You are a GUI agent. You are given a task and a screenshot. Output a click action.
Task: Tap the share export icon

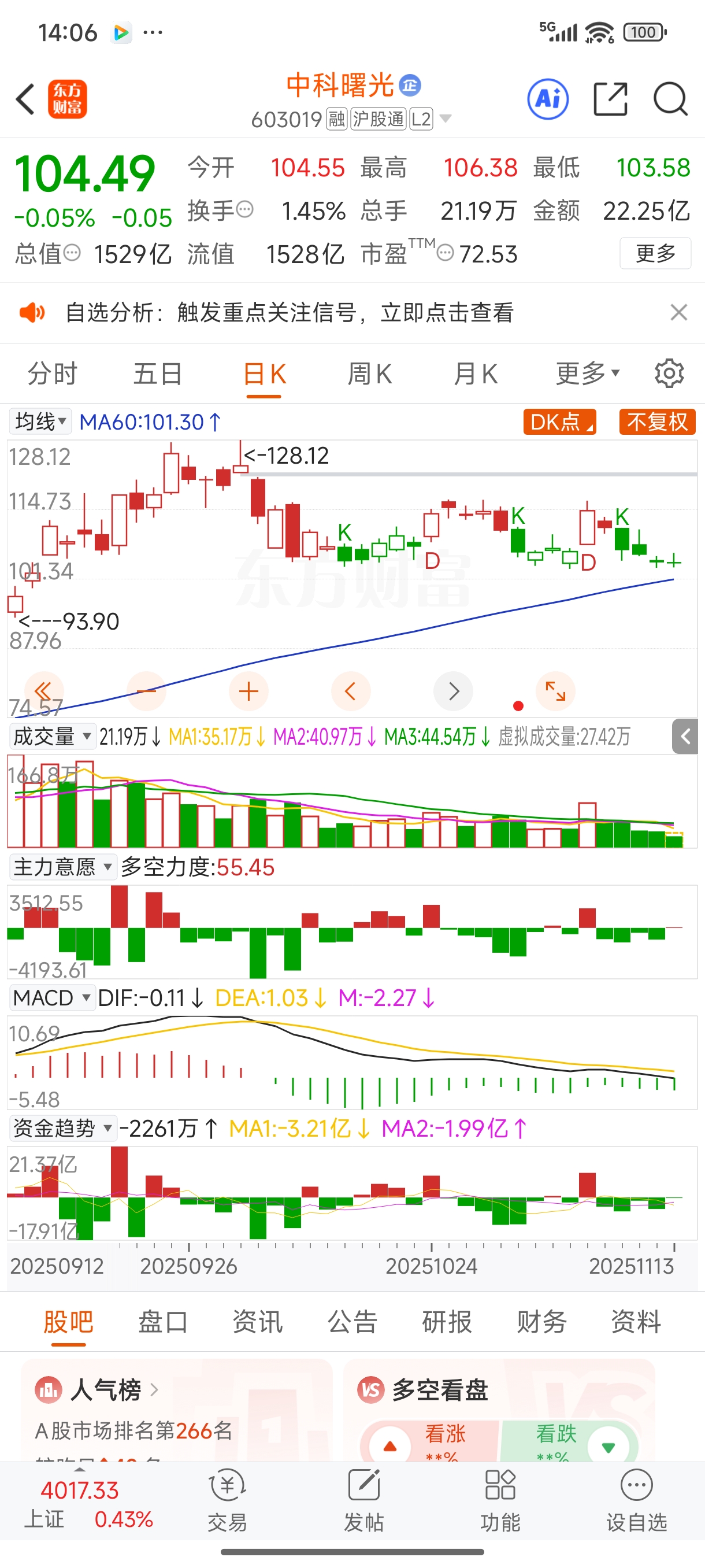[x=610, y=99]
